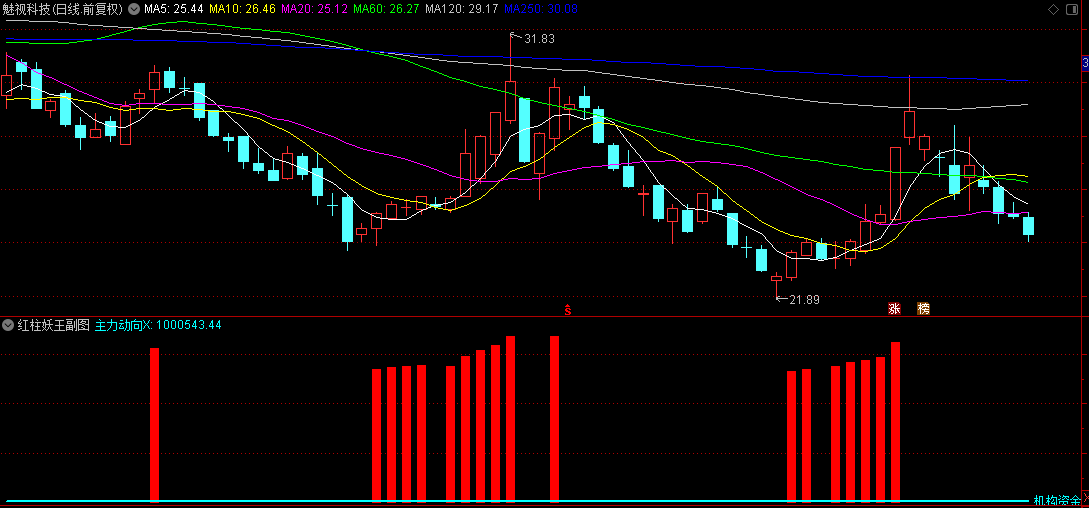Open dropdown arrow beside 红柱妖王副图
This screenshot has height=508, width=1089.
click(8, 325)
